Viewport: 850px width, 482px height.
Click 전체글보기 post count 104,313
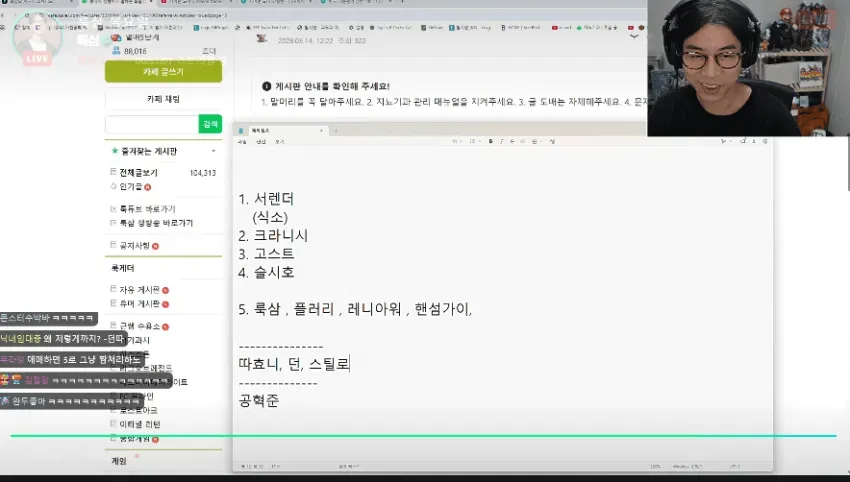pyautogui.click(x=203, y=173)
